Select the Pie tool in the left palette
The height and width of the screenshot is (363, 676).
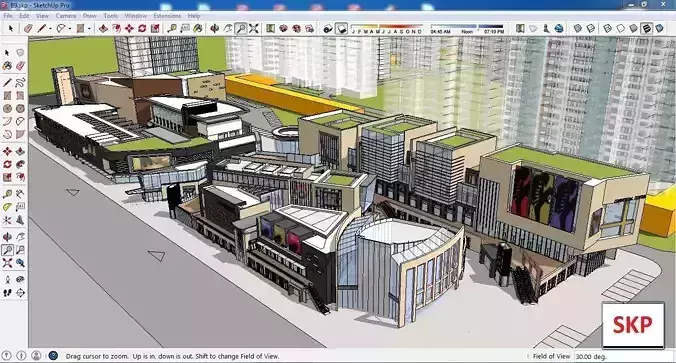click(20, 135)
